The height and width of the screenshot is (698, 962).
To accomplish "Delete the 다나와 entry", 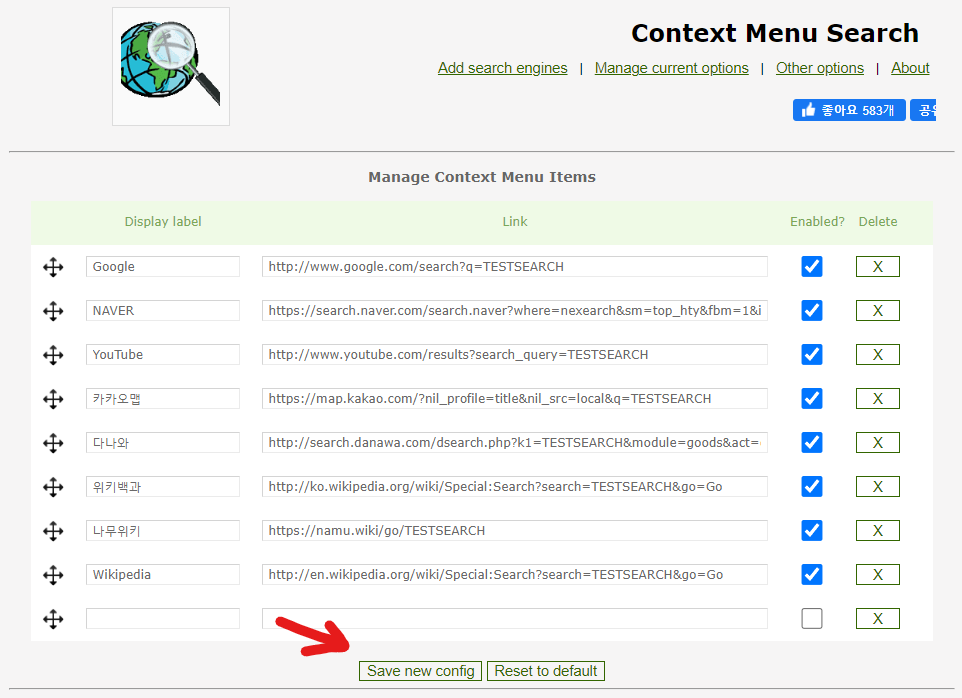I will [x=878, y=443].
